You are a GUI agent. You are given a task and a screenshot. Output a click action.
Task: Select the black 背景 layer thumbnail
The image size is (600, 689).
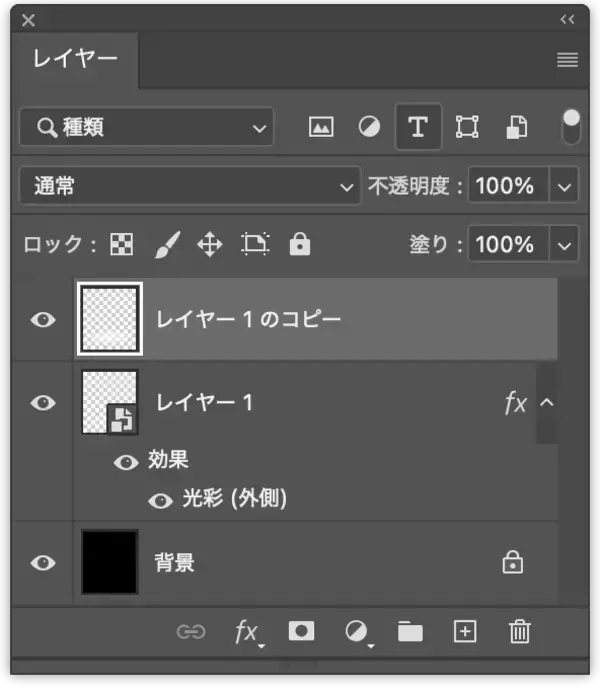click(109, 562)
